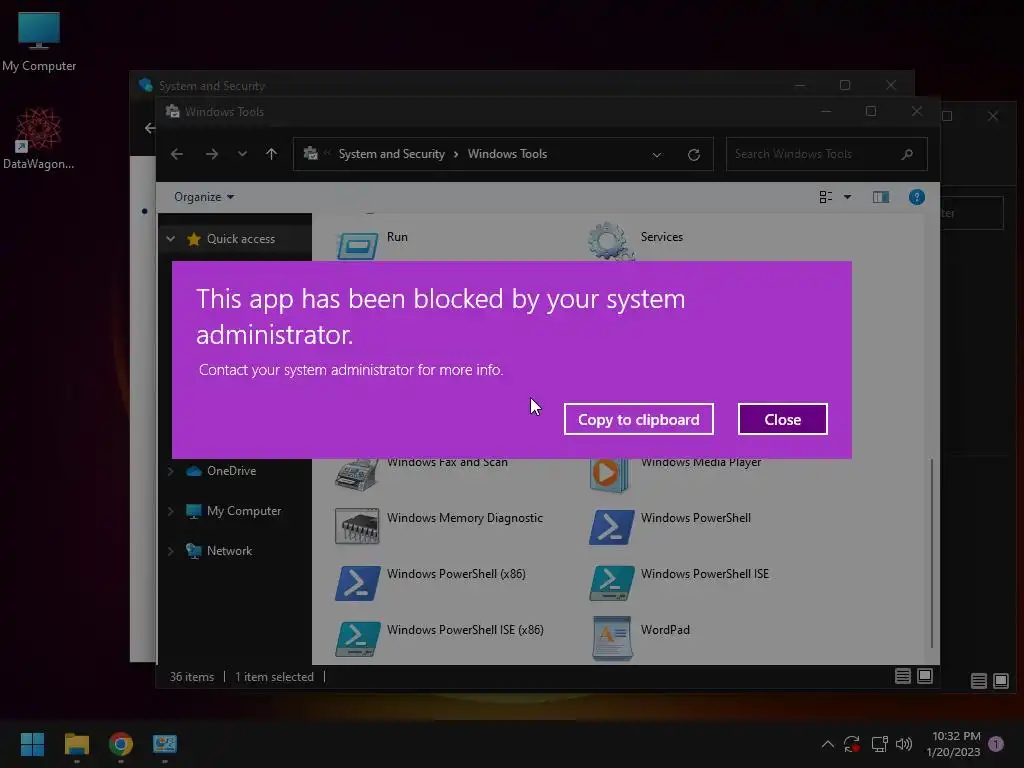The image size is (1024, 768).
Task: Expand the address bar history dropdown
Action: [x=657, y=155]
